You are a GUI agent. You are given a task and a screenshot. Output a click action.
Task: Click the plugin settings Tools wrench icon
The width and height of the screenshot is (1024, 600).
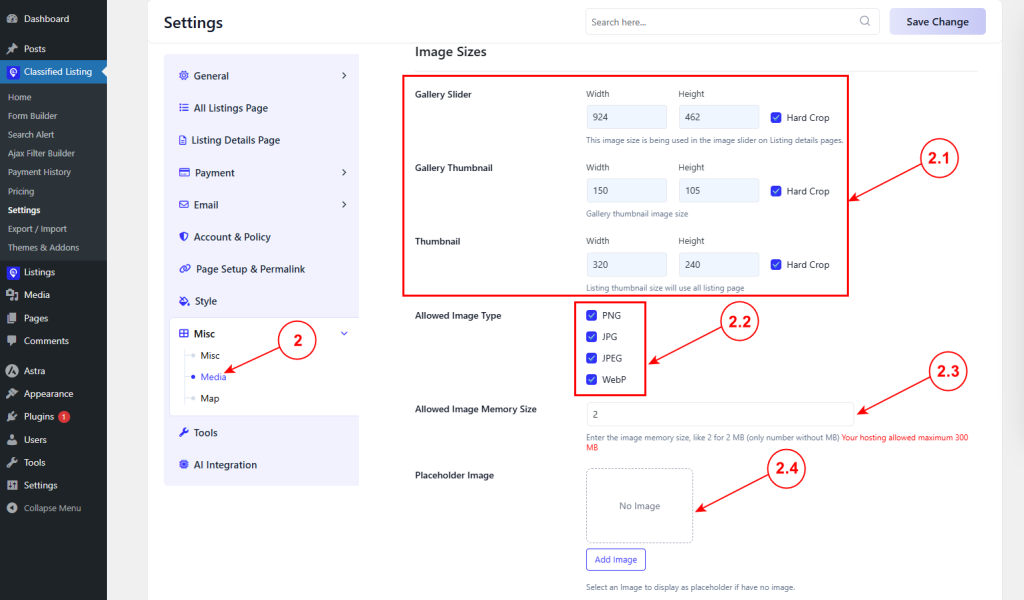click(x=184, y=432)
